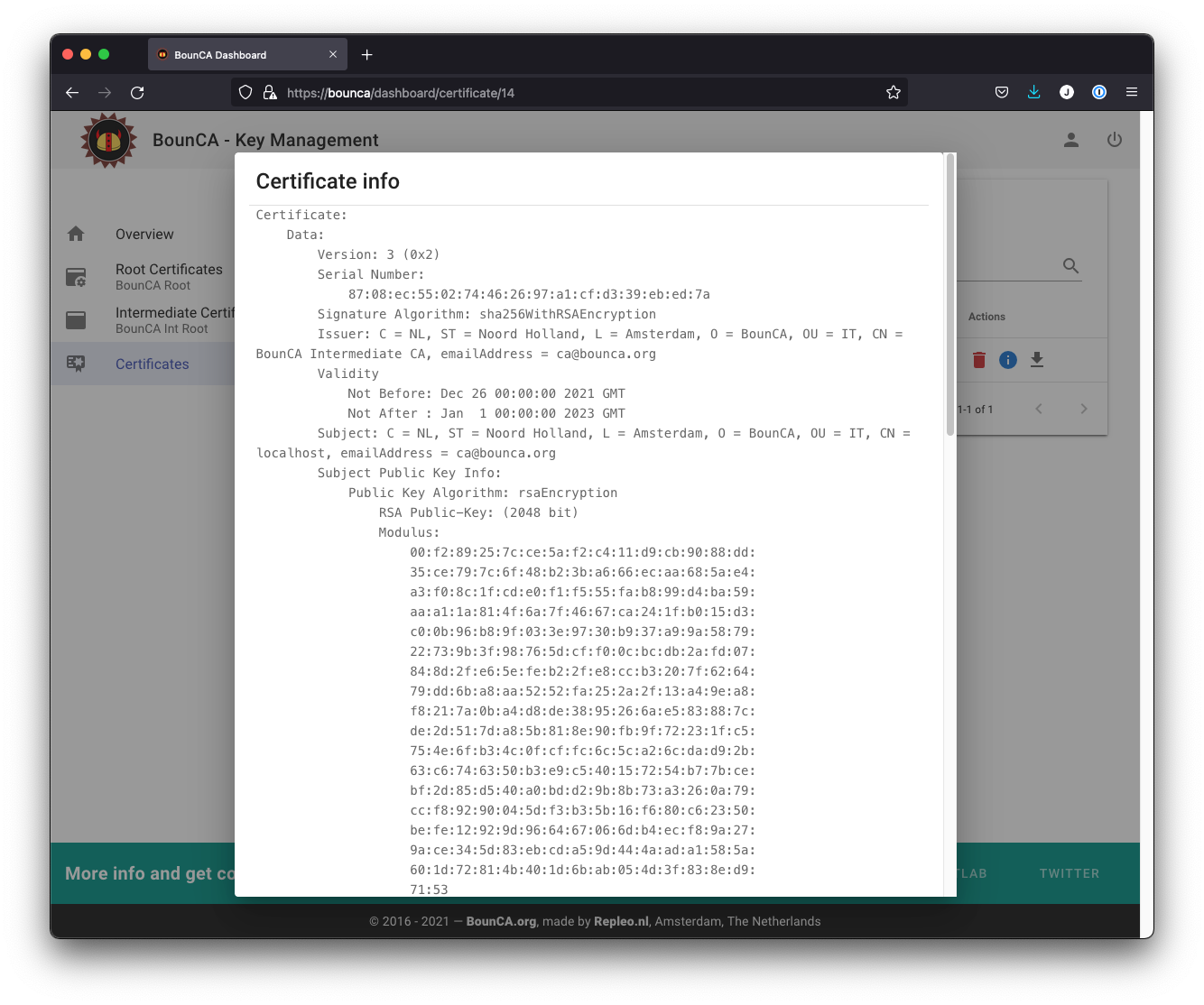Viewport: 1204px width, 1005px height.
Task: Open the BounCA.org footer link
Action: [501, 921]
